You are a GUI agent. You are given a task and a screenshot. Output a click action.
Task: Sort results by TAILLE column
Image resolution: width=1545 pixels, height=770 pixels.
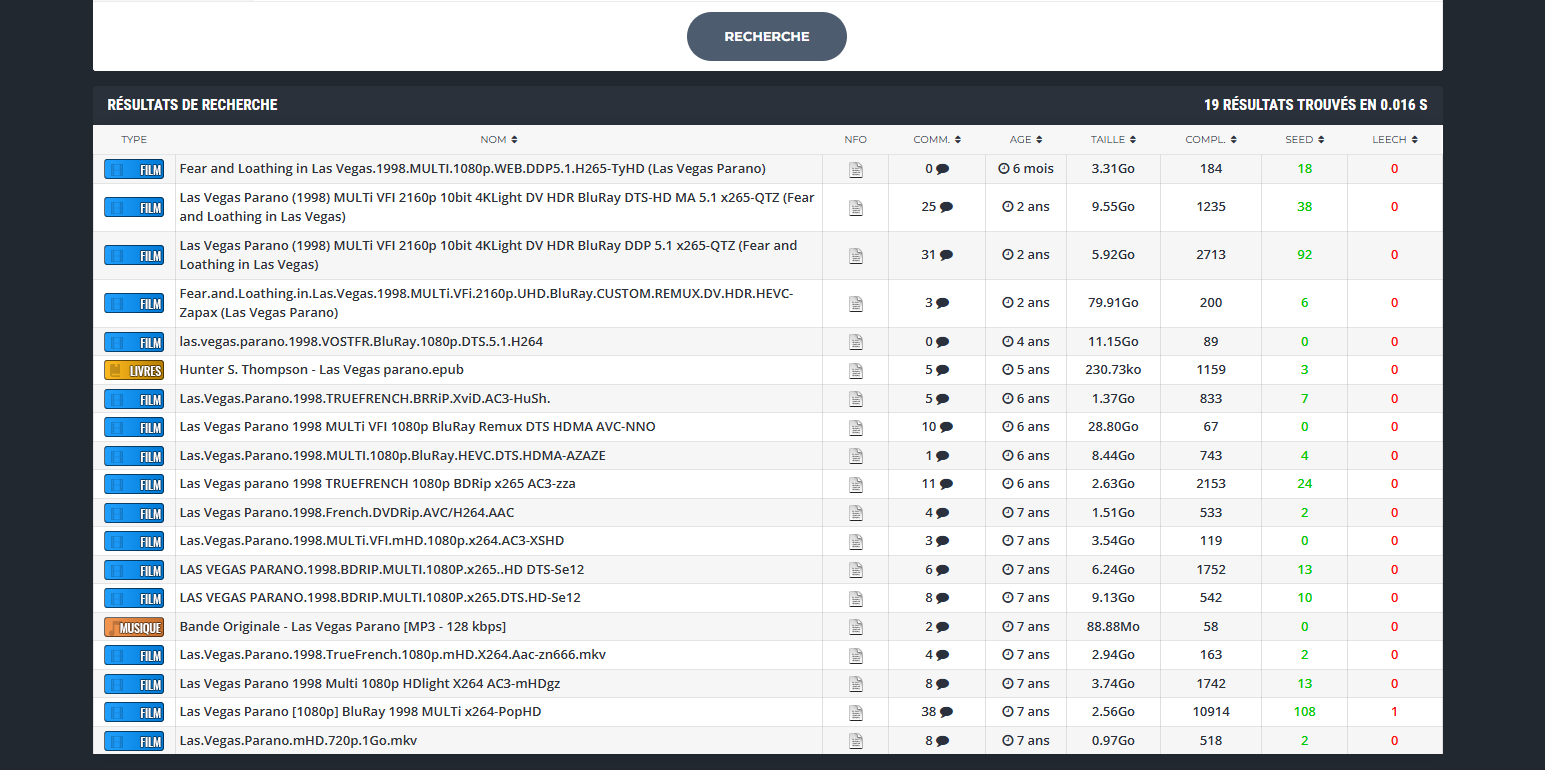(1113, 140)
